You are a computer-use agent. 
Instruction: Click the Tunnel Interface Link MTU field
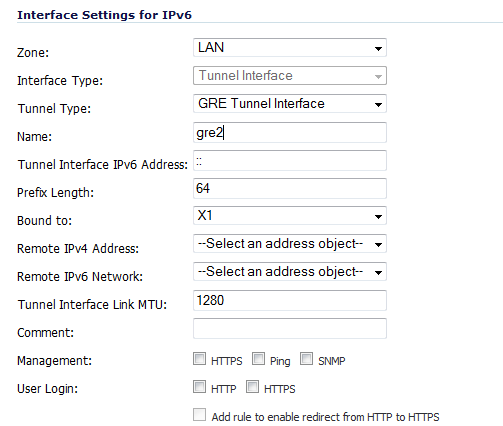click(x=290, y=300)
